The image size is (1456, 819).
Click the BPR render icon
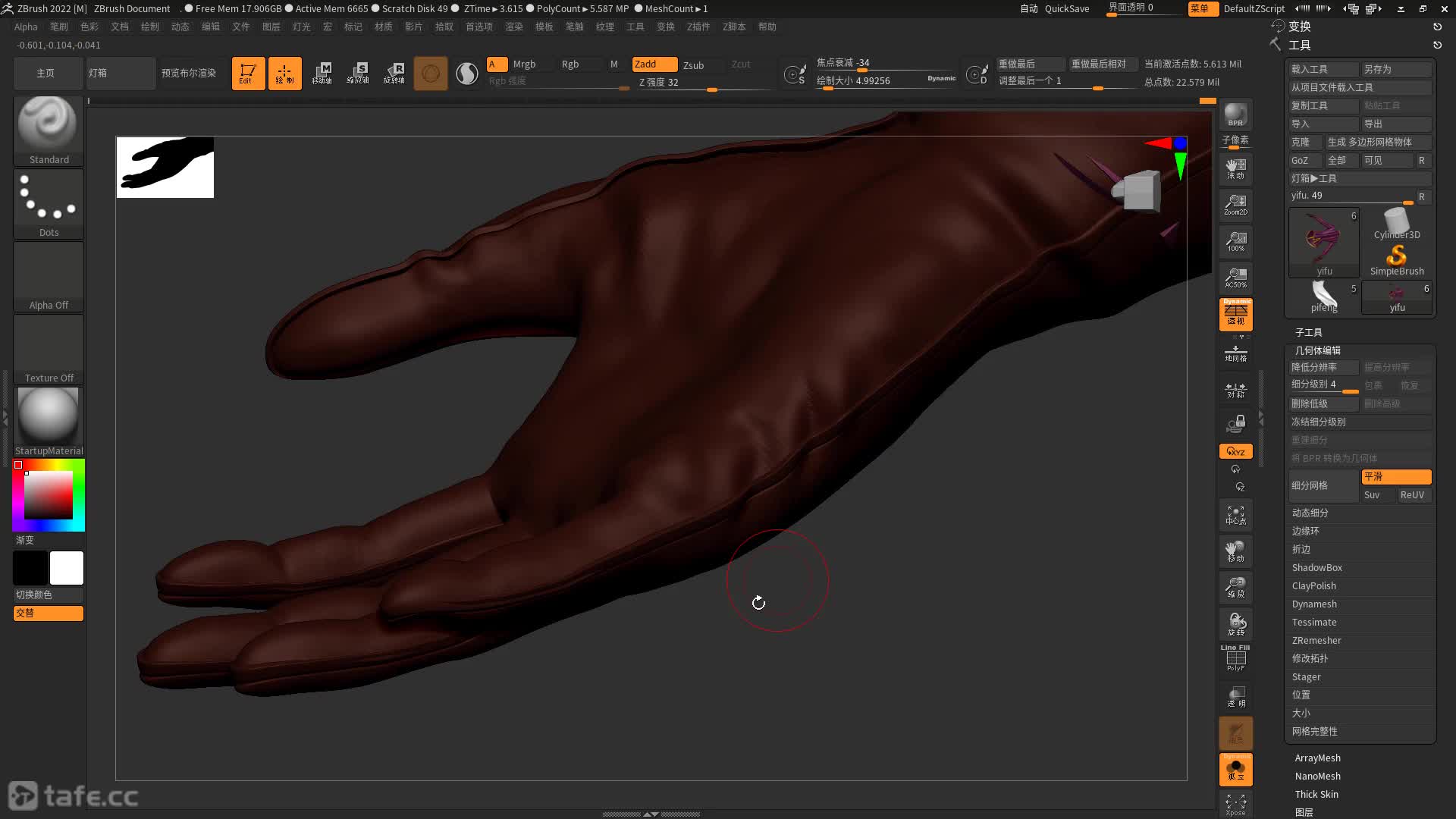coord(1235,115)
